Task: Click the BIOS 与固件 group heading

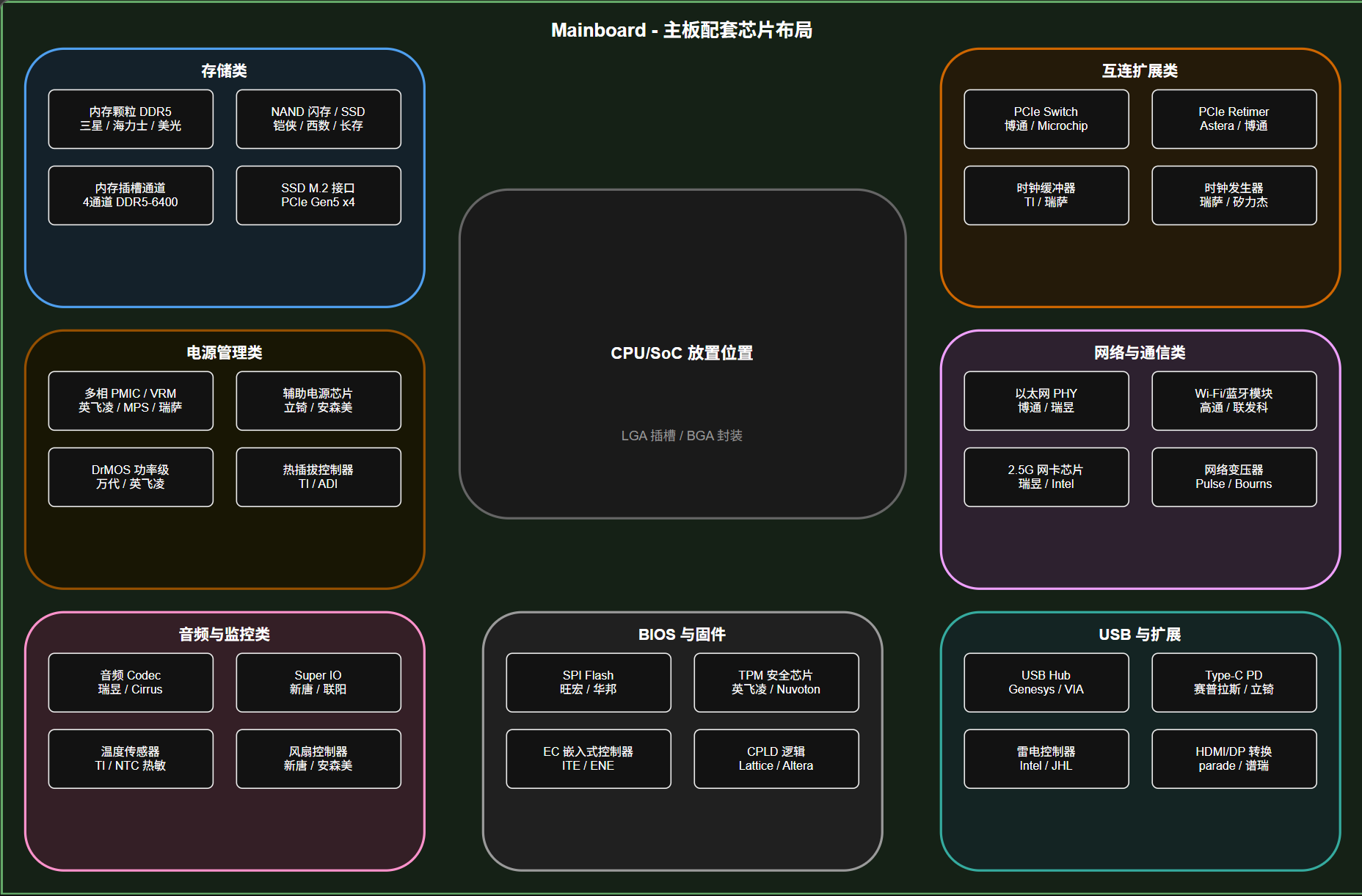Action: point(682,634)
